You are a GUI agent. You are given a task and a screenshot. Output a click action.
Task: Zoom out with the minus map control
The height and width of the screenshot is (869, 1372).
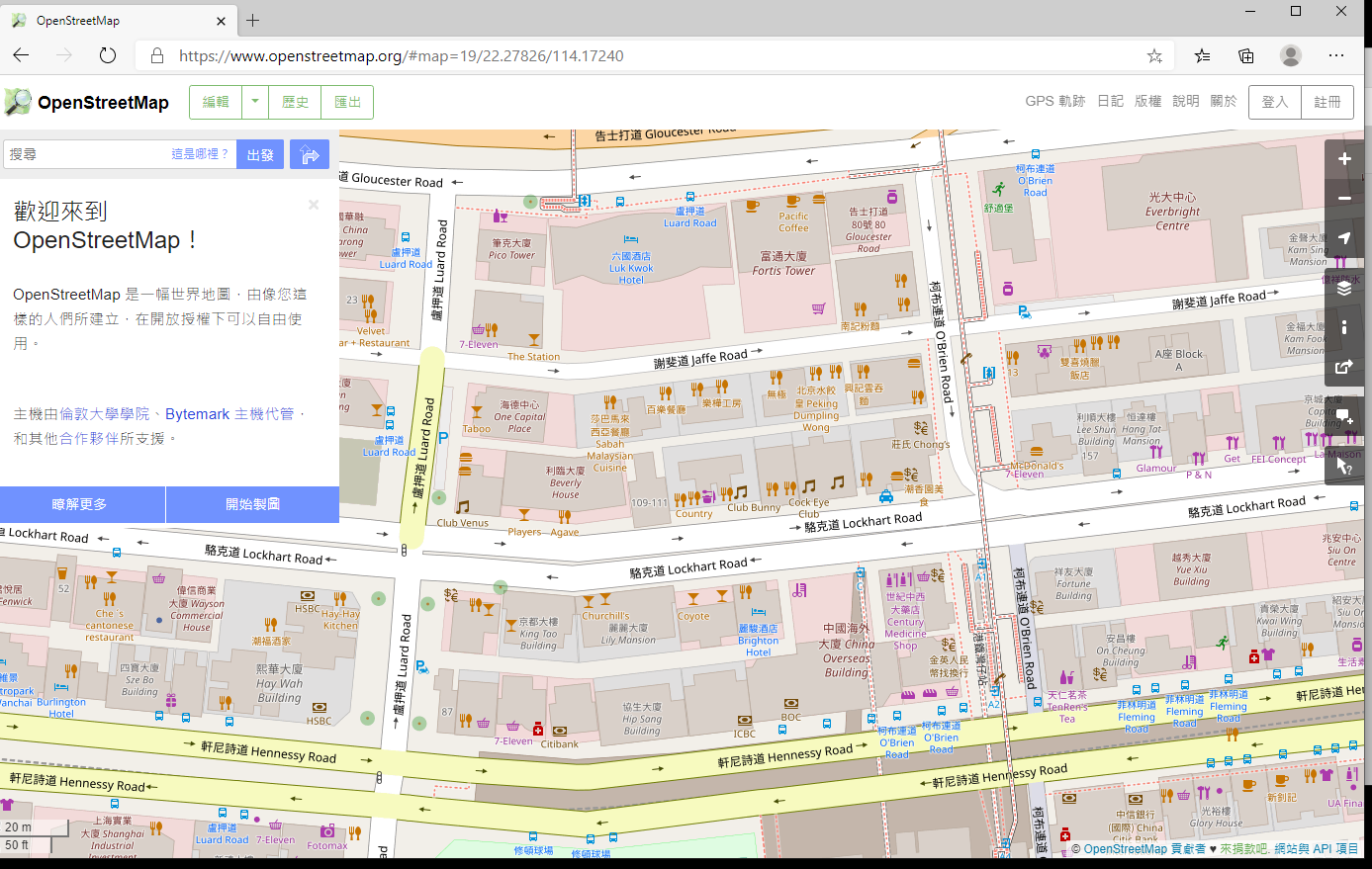pyautogui.click(x=1344, y=199)
